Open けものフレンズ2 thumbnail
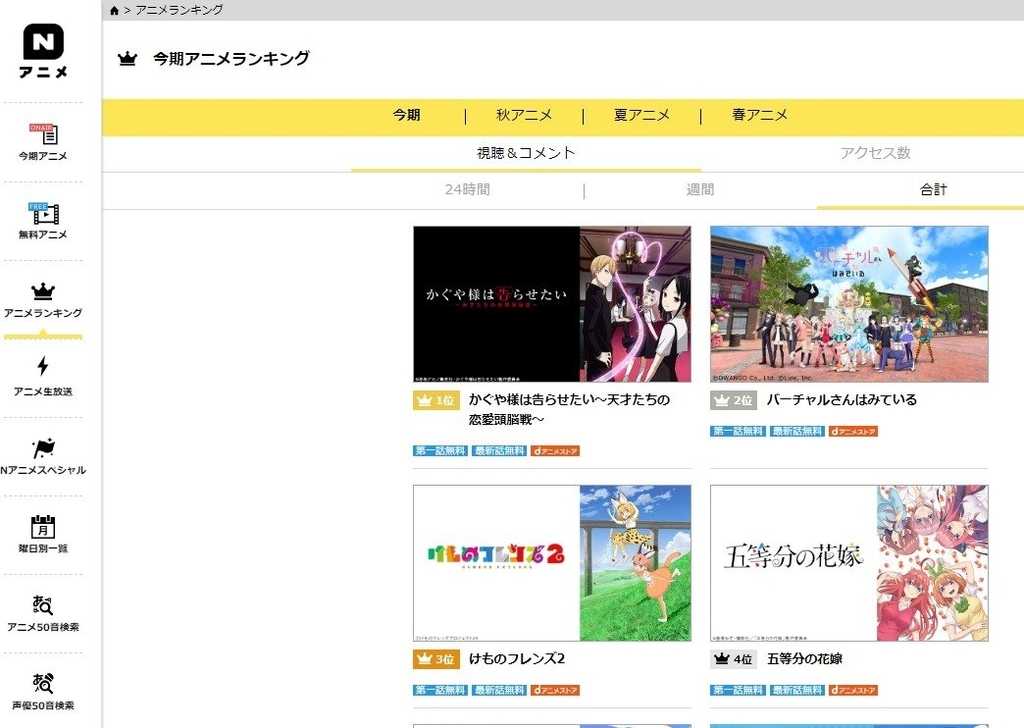This screenshot has height=728, width=1024. (x=552, y=563)
